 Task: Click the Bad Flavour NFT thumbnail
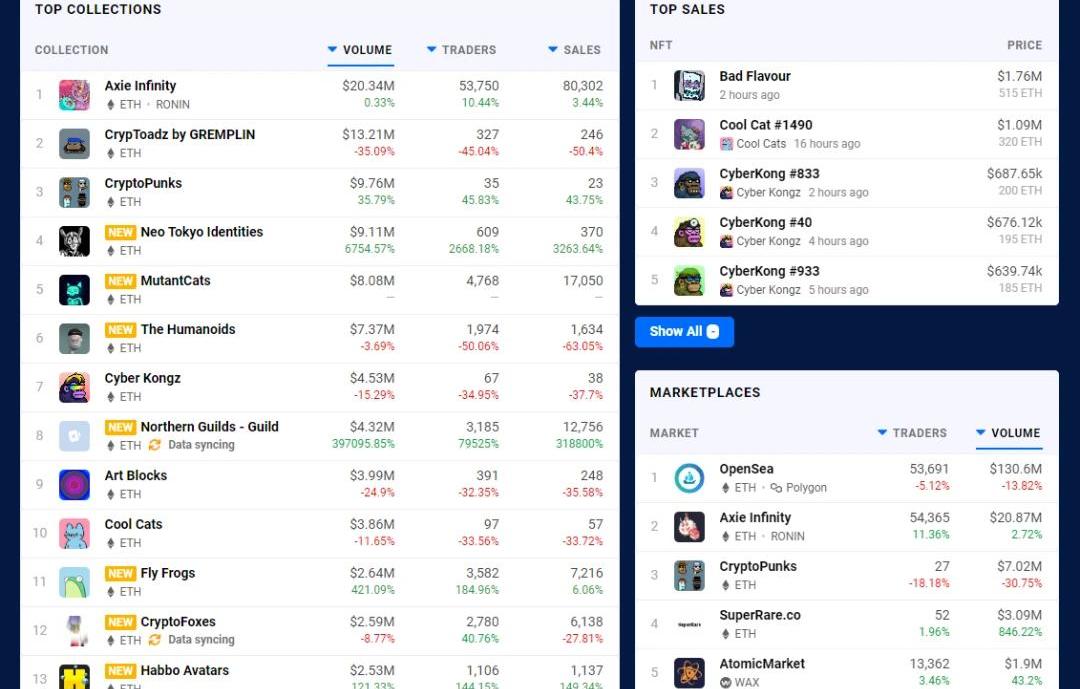(x=689, y=85)
